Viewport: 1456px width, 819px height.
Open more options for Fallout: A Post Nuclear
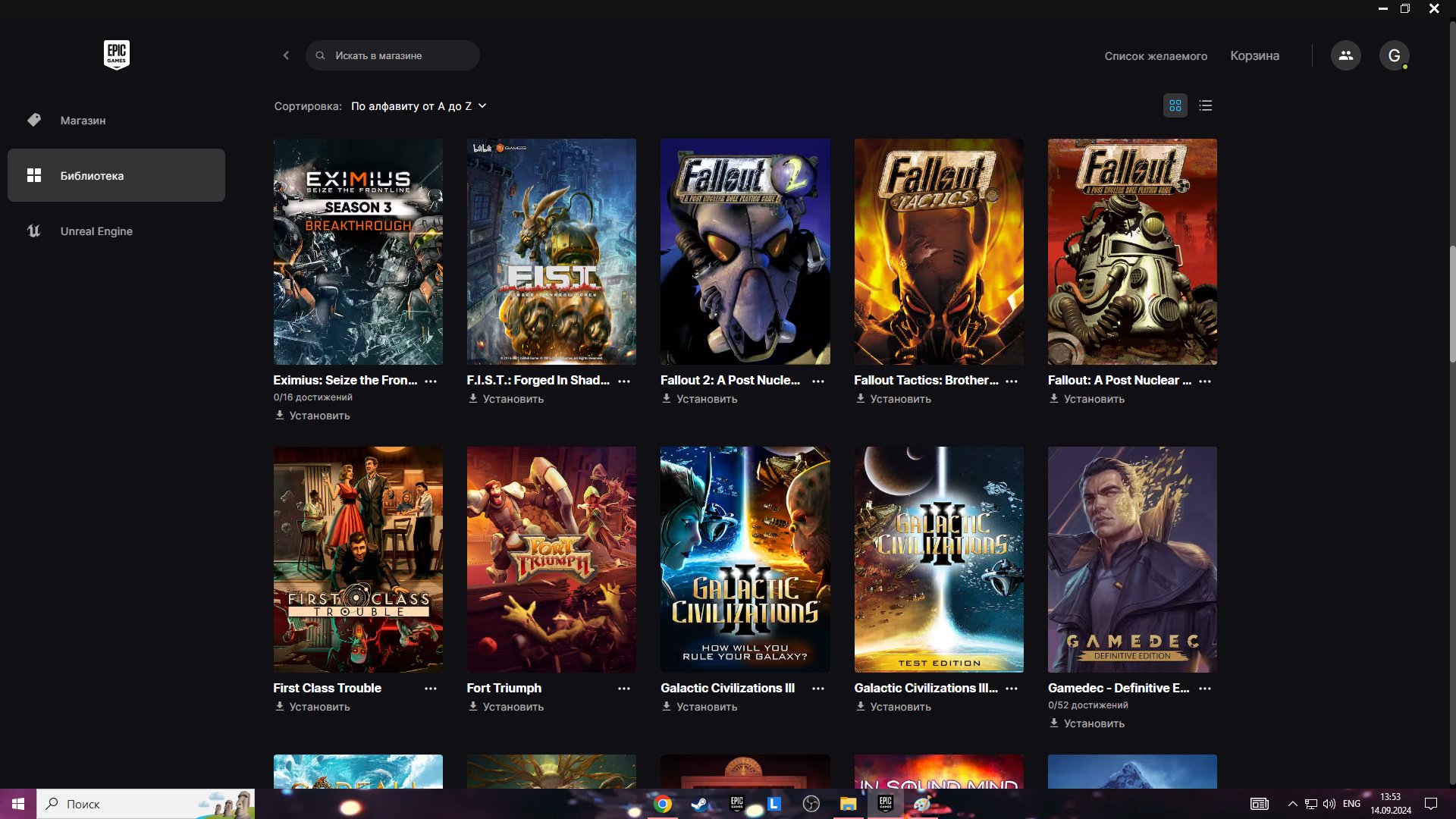[1205, 381]
